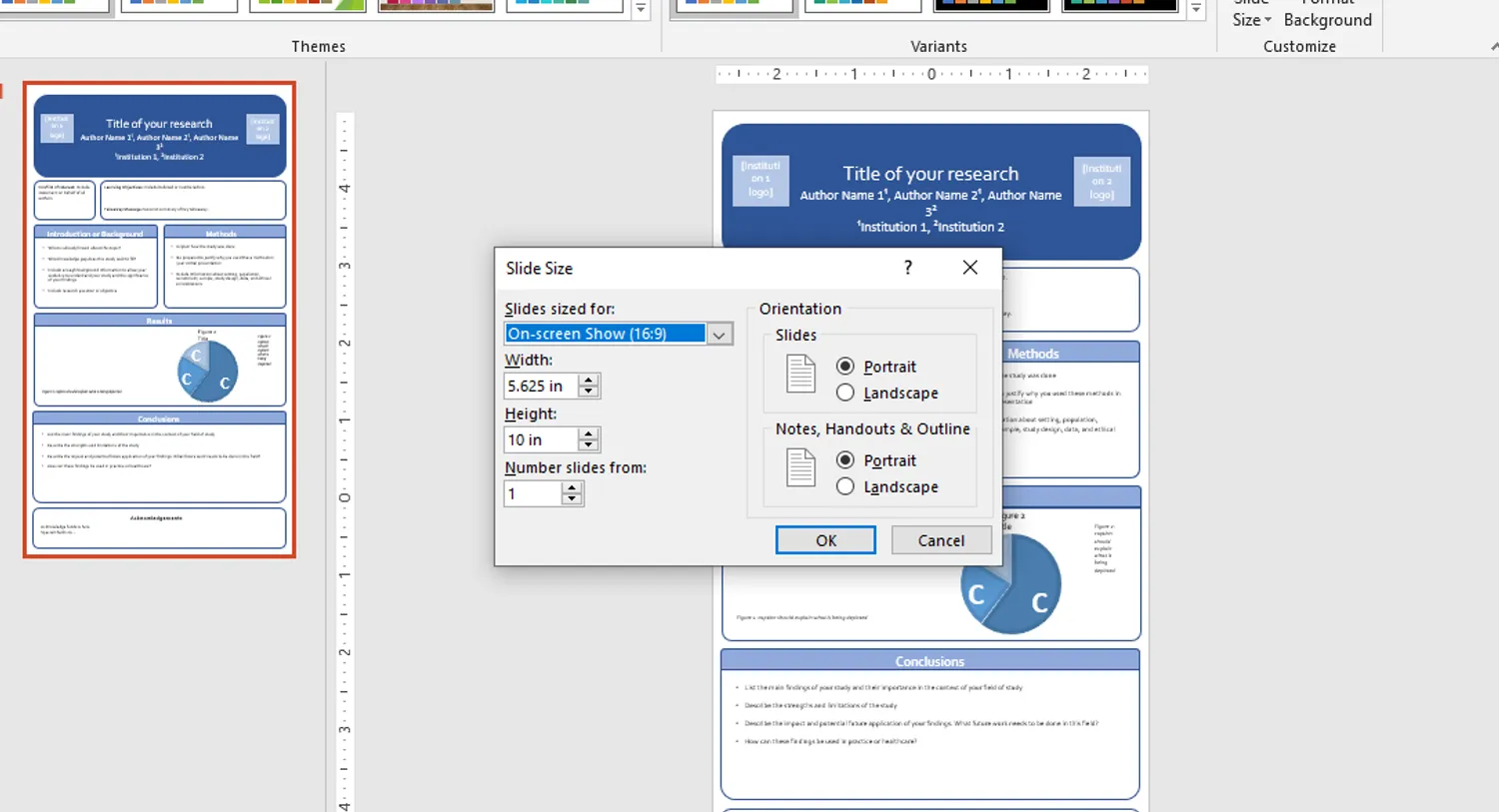Decrease the starting slide number
Viewport: 1499px width, 812px height.
pos(572,499)
